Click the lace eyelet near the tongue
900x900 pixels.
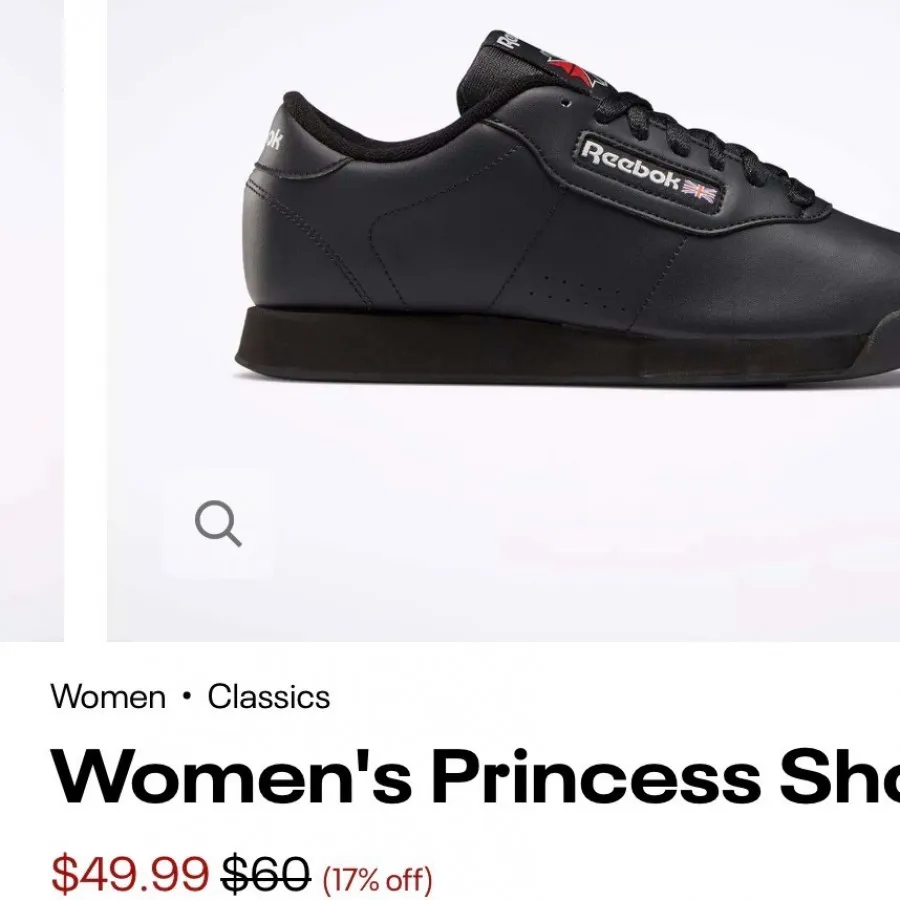click(x=566, y=103)
